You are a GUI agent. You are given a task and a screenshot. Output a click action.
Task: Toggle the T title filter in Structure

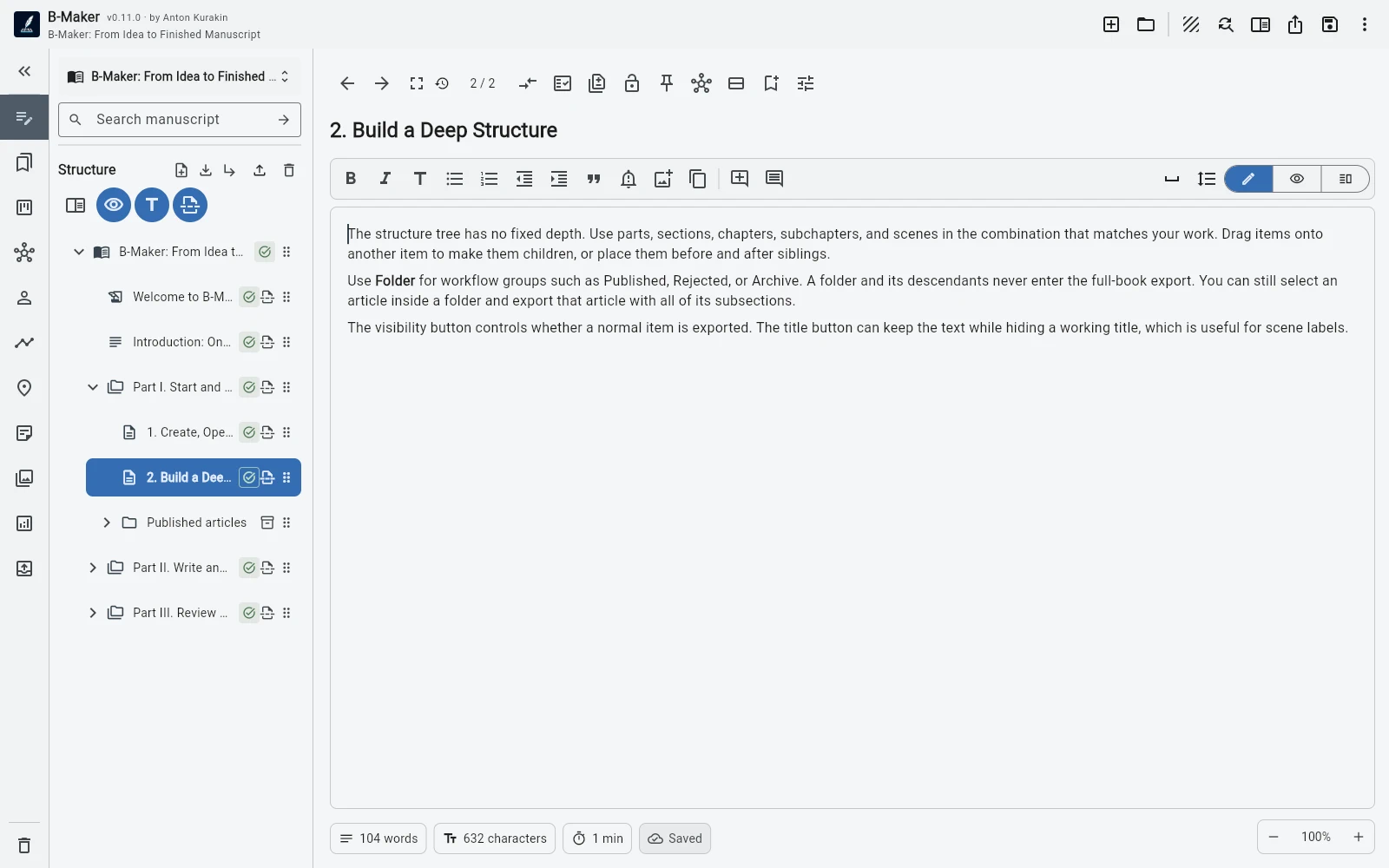tap(152, 205)
